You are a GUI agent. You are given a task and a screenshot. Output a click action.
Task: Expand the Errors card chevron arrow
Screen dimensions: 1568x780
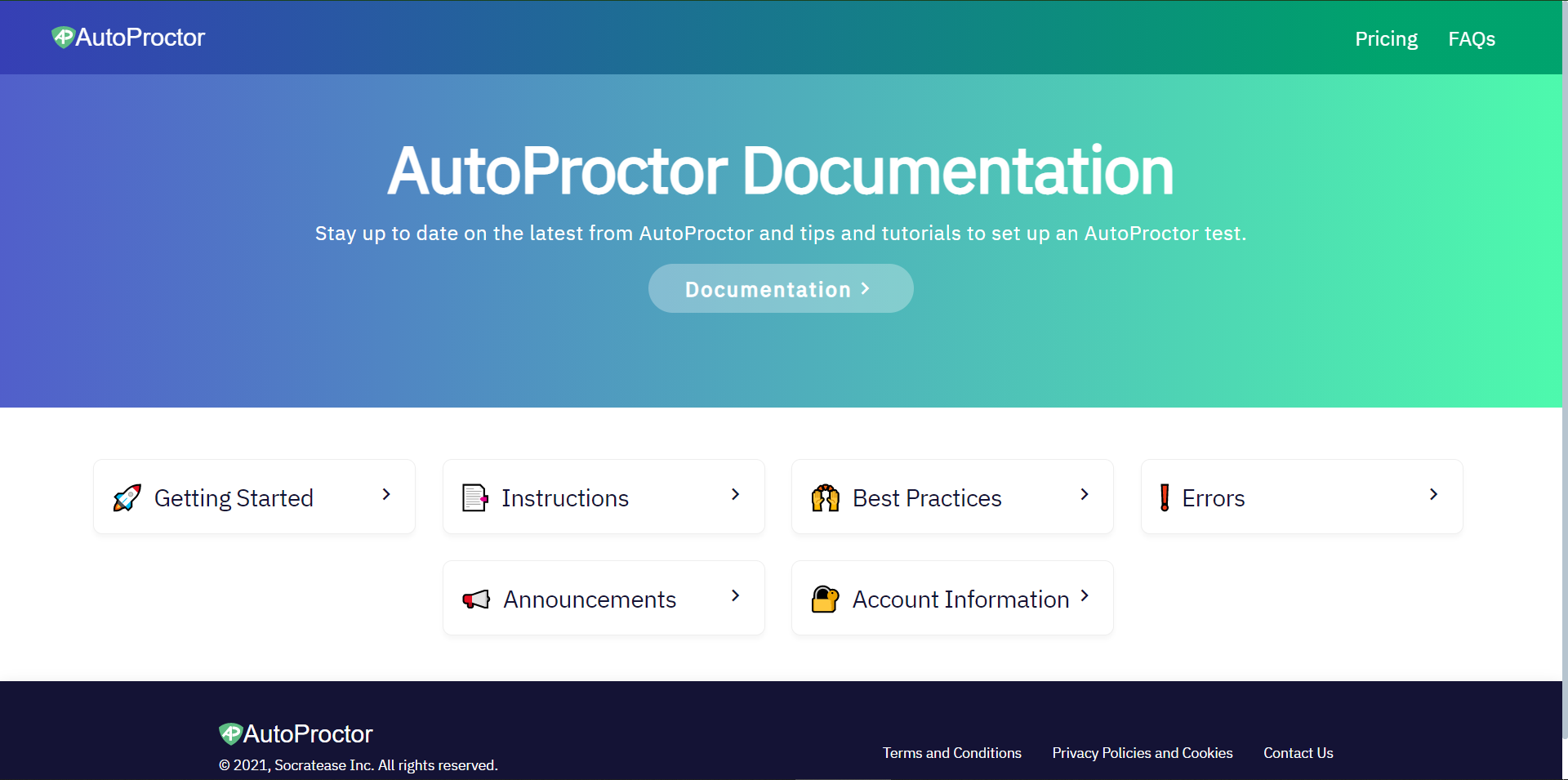pyautogui.click(x=1433, y=495)
